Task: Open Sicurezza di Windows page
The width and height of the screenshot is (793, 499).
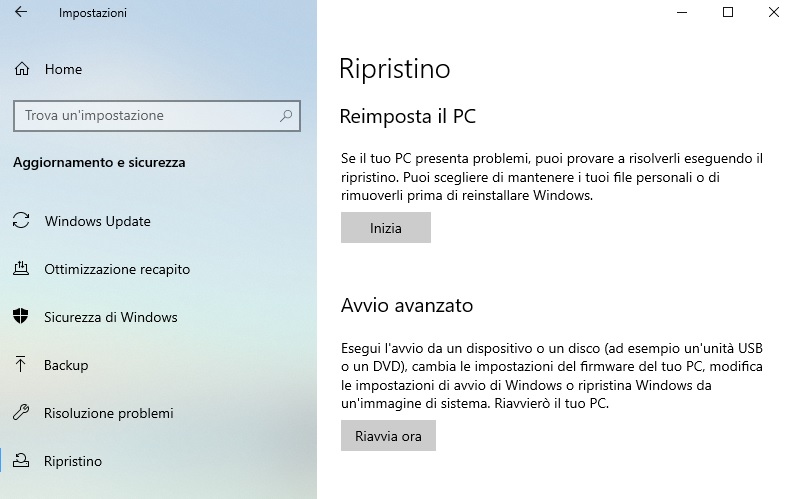Action: click(110, 317)
